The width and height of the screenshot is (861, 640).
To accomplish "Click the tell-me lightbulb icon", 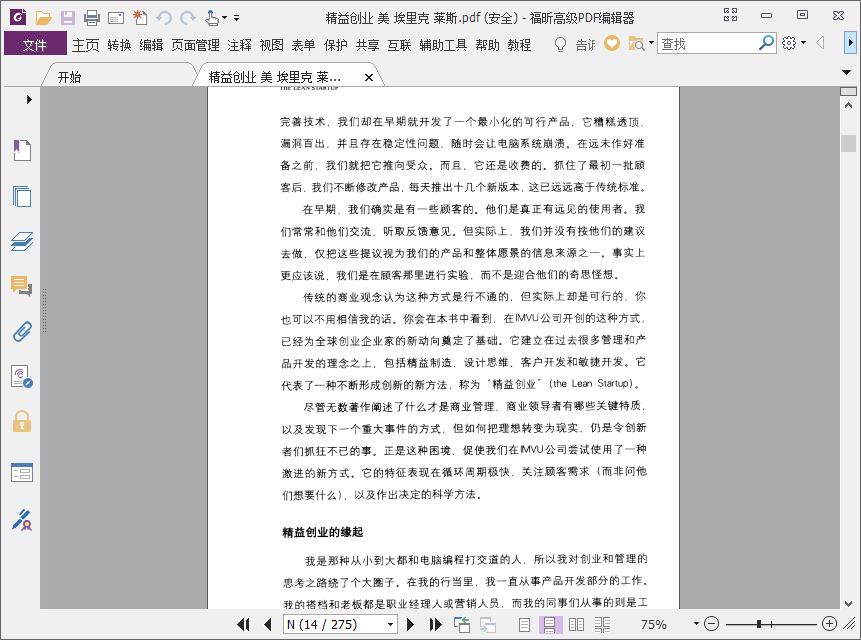I will coord(560,44).
